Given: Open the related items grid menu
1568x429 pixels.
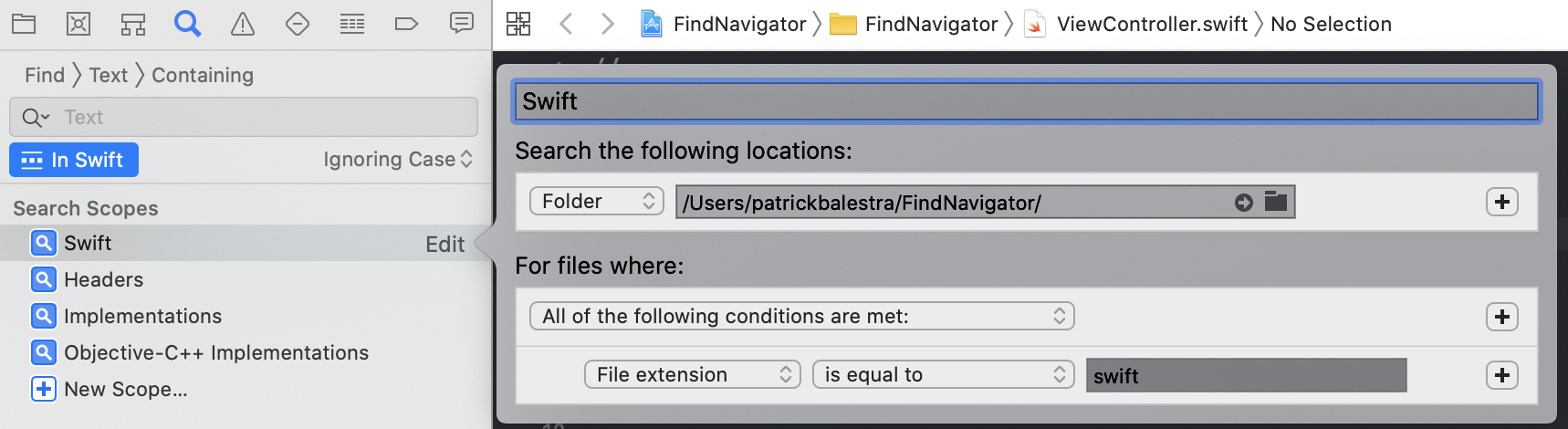Looking at the screenshot, I should pyautogui.click(x=518, y=24).
